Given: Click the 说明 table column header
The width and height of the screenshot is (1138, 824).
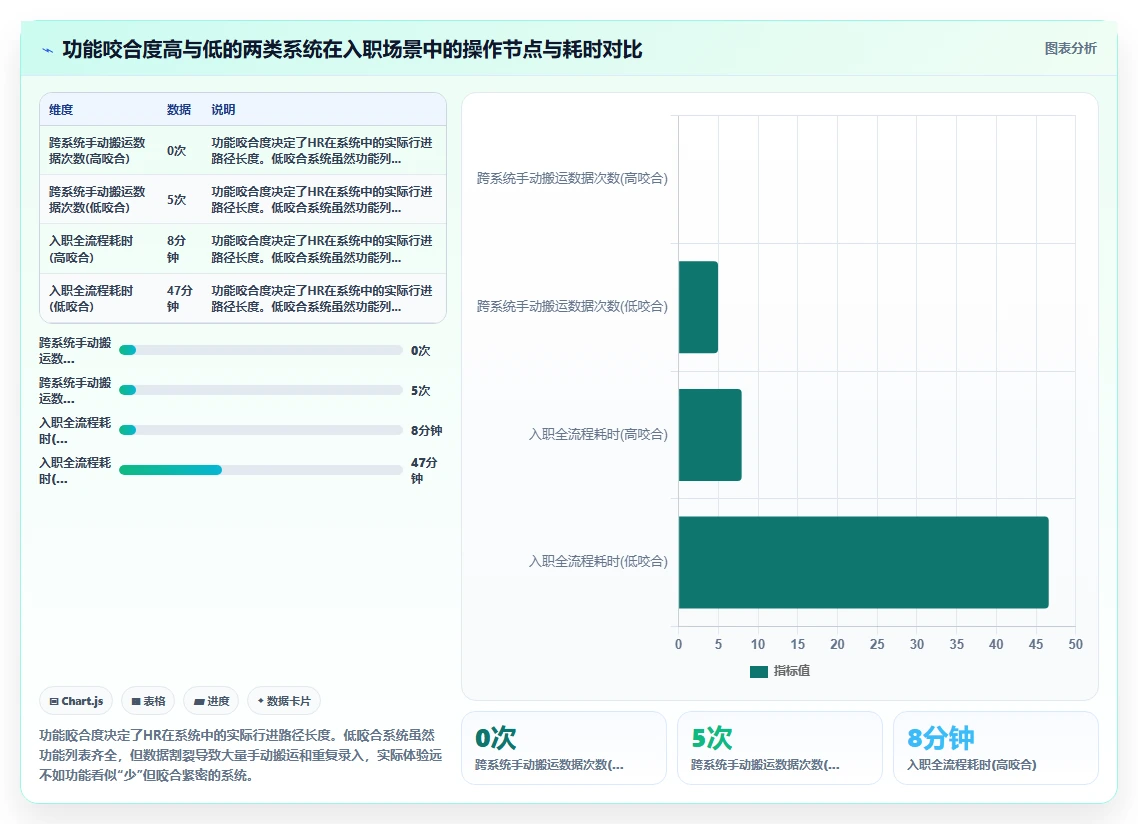Looking at the screenshot, I should click(x=223, y=110).
